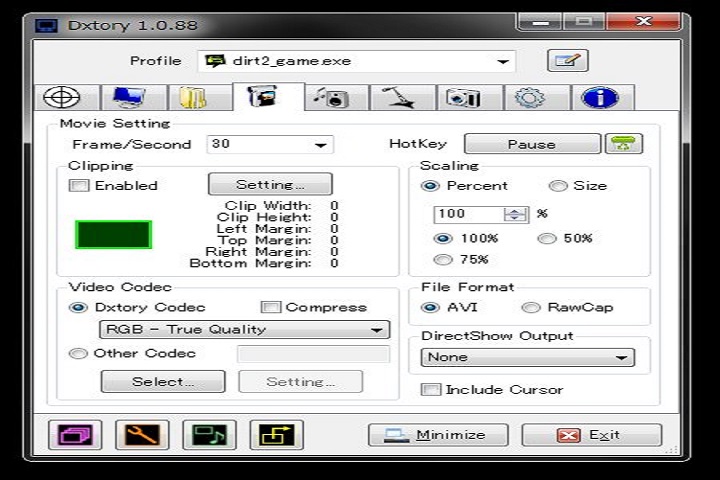Switch to the hotkey lamp tab
The height and width of the screenshot is (480, 720).
[402, 97]
